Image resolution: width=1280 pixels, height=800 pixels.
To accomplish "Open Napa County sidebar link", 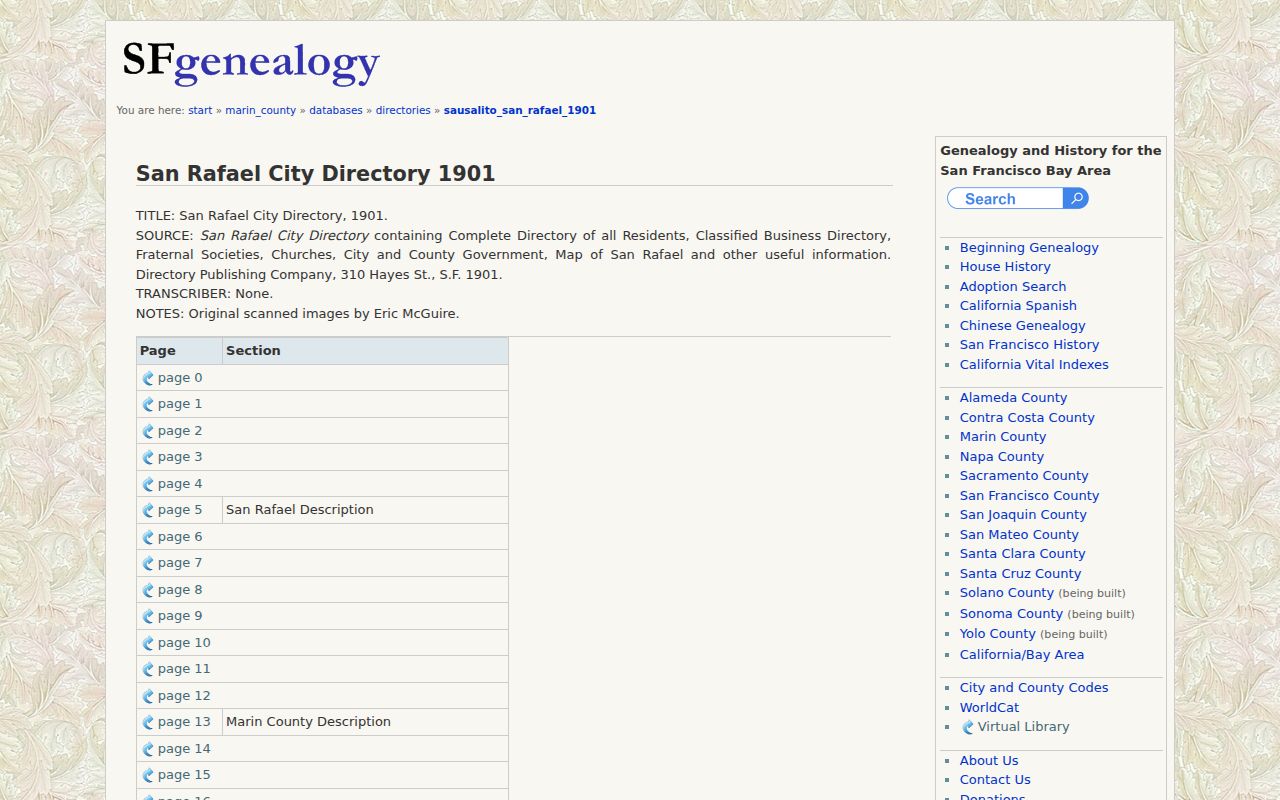I will (1001, 457).
